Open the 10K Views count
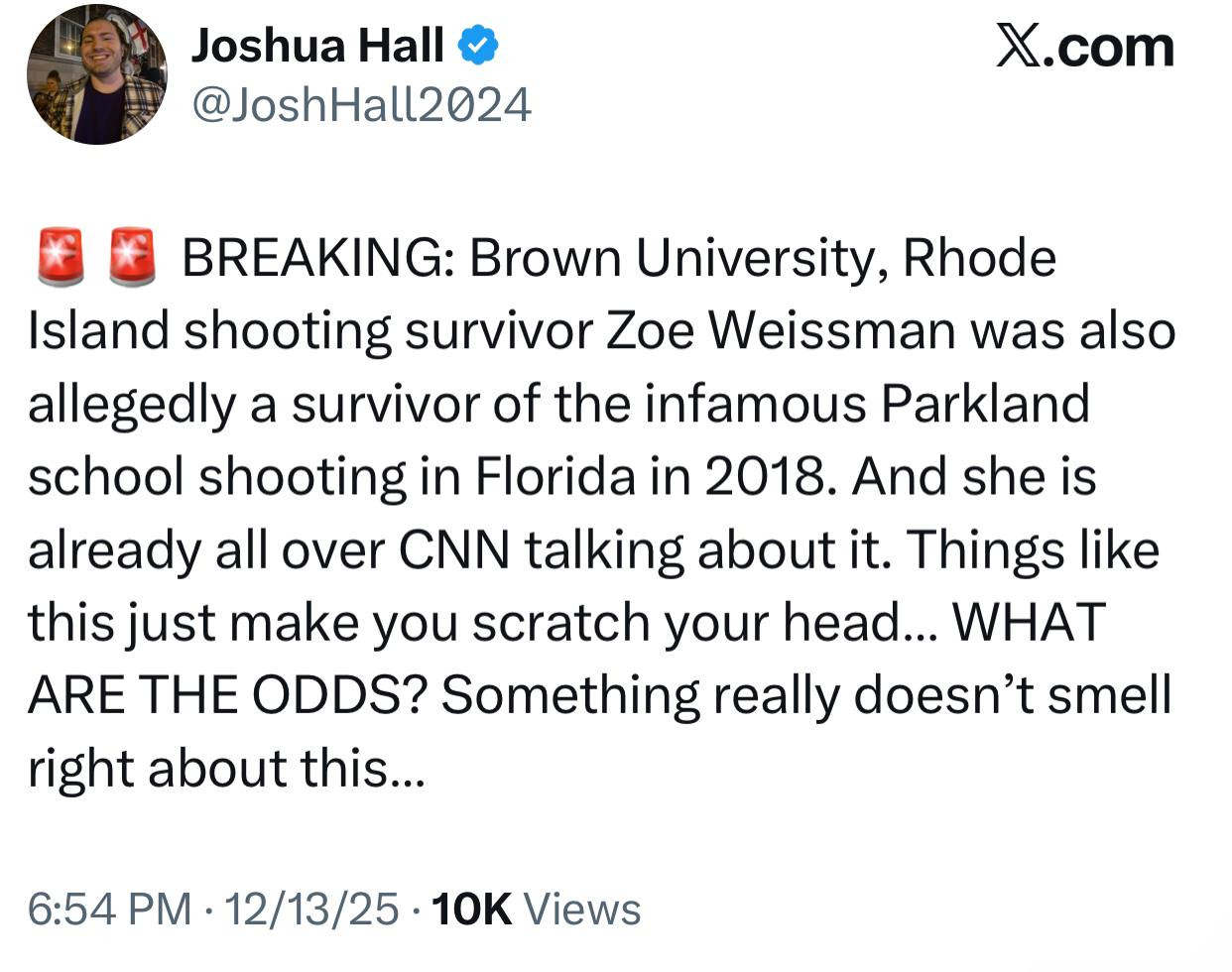This screenshot has width=1232, height=972. (537, 909)
